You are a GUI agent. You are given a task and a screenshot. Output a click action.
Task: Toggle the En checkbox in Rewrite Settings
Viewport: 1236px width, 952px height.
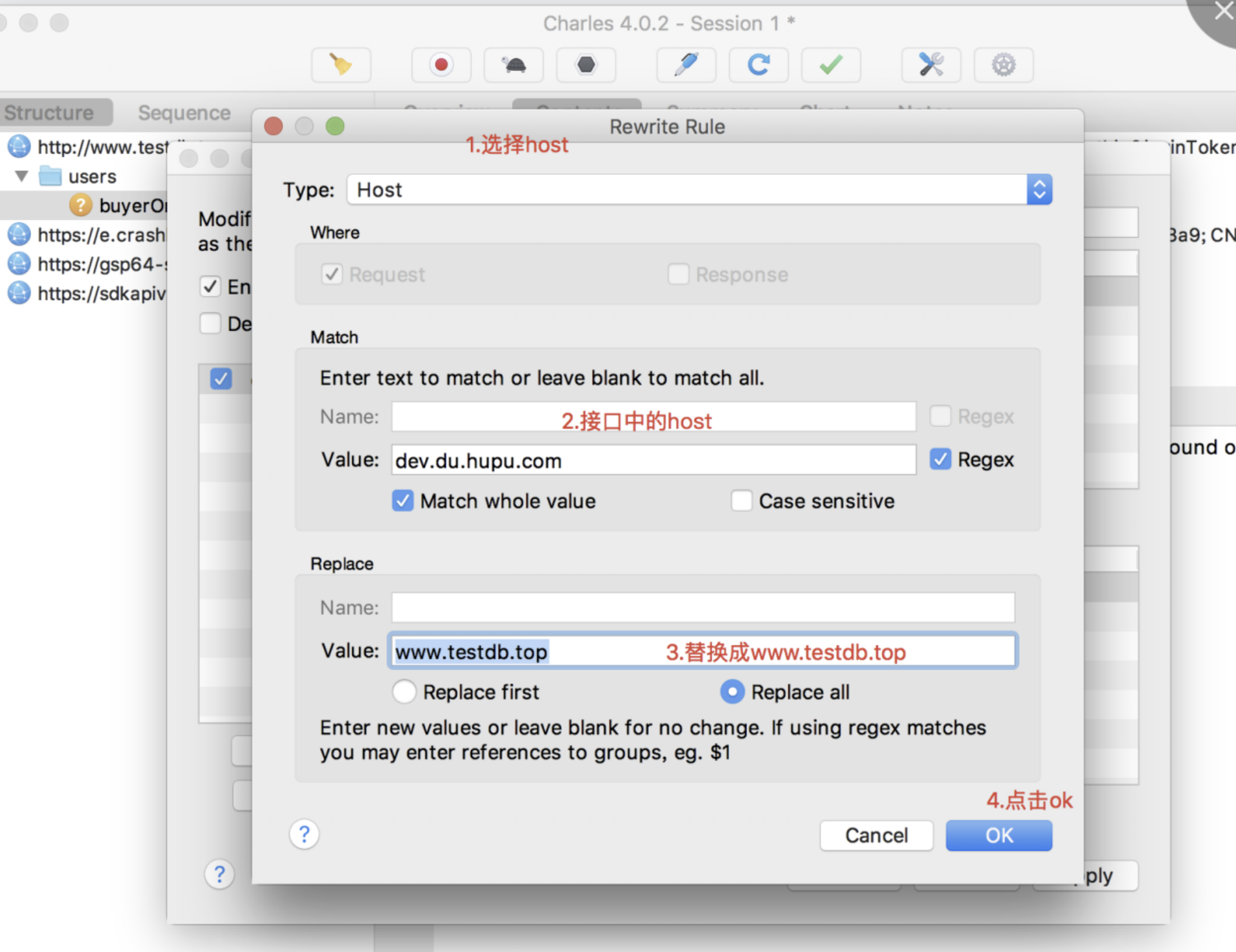pos(210,286)
